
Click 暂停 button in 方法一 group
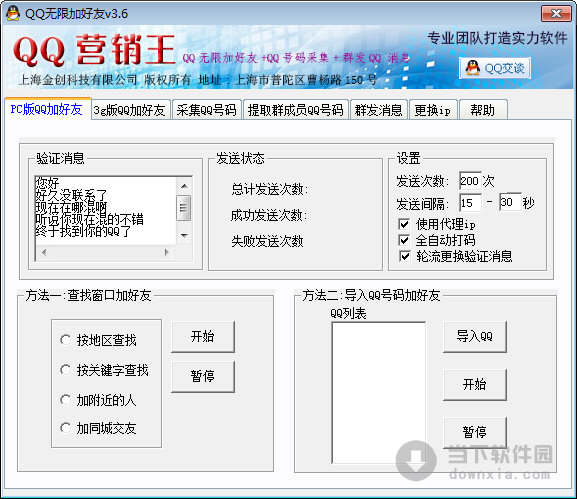coord(203,376)
